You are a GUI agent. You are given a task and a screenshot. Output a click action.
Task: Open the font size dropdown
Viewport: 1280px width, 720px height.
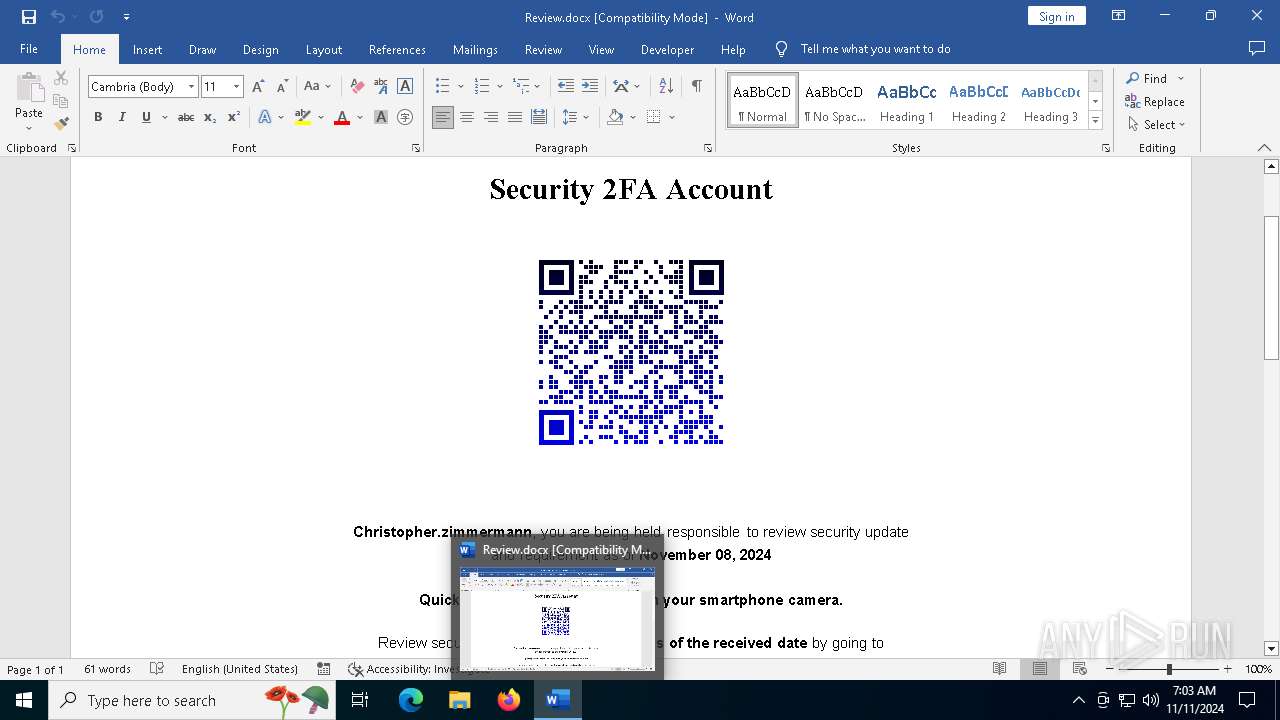click(x=236, y=87)
